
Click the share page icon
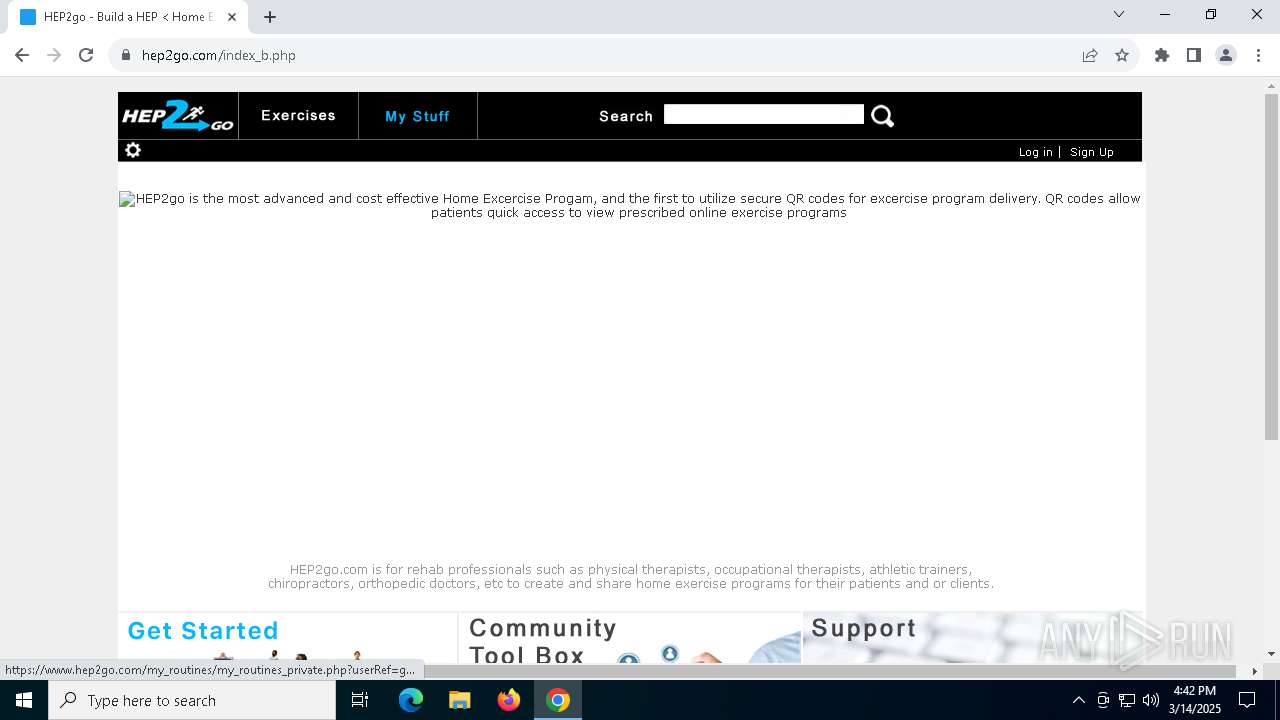(1090, 55)
